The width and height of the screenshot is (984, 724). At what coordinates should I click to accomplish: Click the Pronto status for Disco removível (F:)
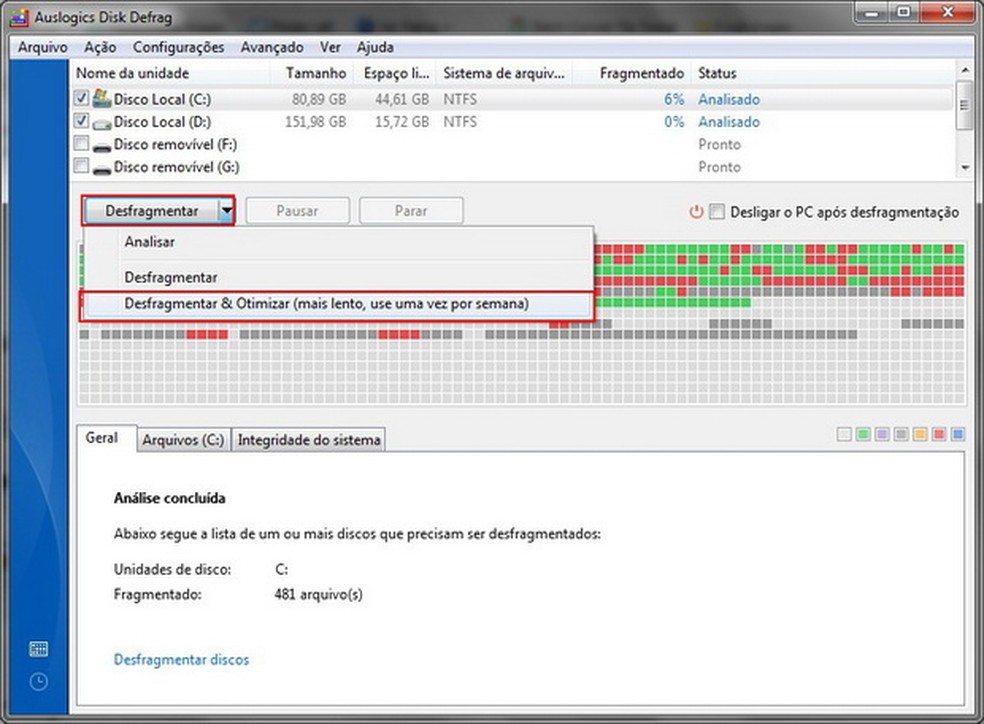pos(719,144)
